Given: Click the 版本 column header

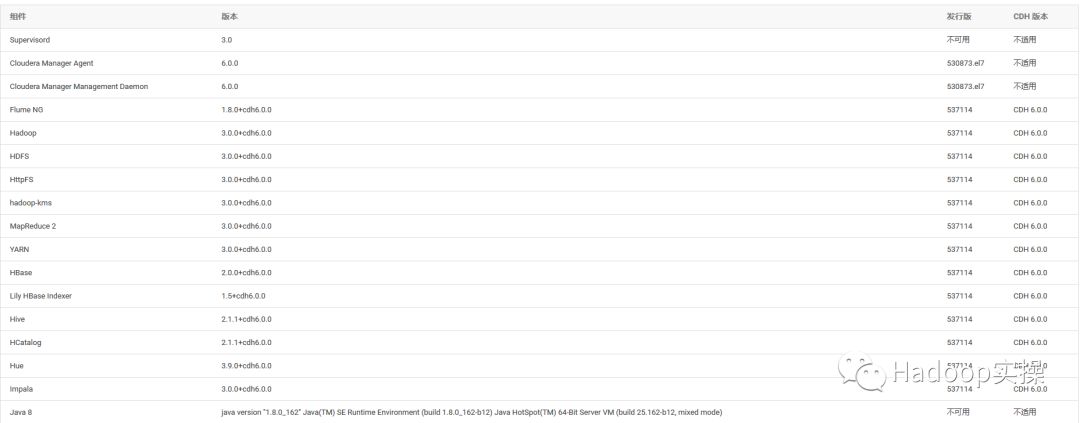Looking at the screenshot, I should coord(229,17).
